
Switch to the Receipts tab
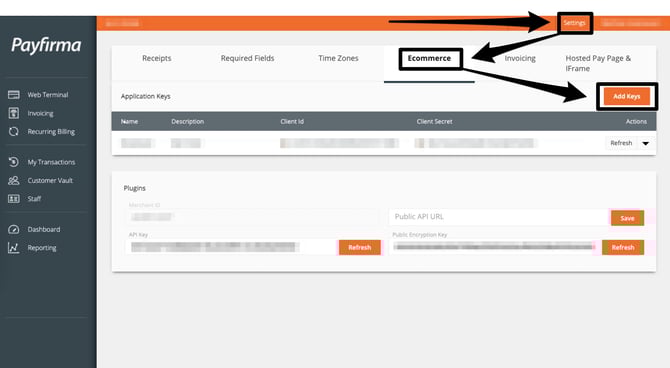pos(157,58)
